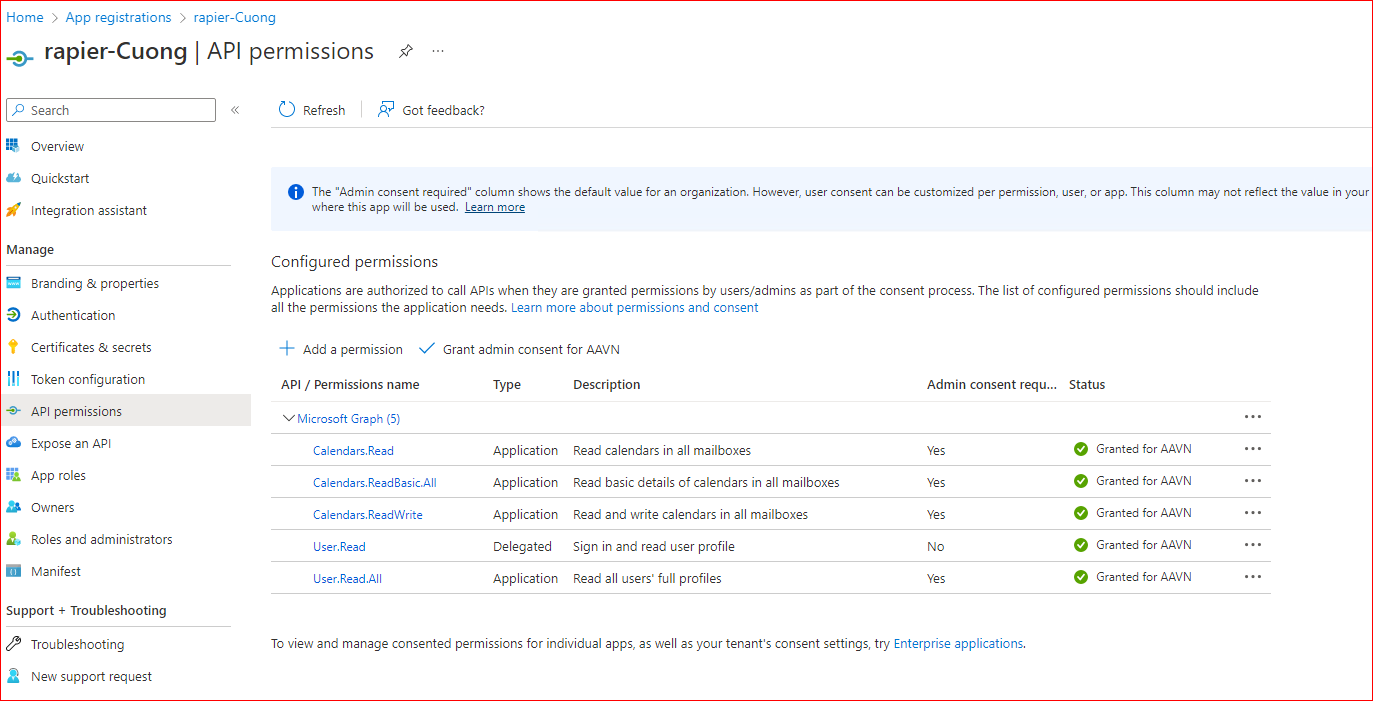The image size is (1373, 701).
Task: Click the Overview icon in sidebar
Action: [x=13, y=146]
